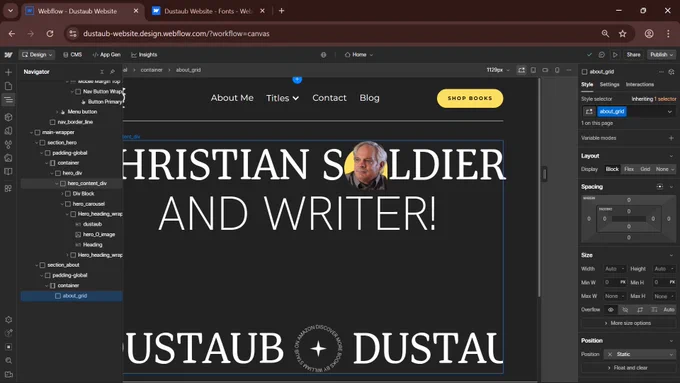The width and height of the screenshot is (680, 383).
Task: Click the selector state icon before about_grid class
Action: point(589,111)
